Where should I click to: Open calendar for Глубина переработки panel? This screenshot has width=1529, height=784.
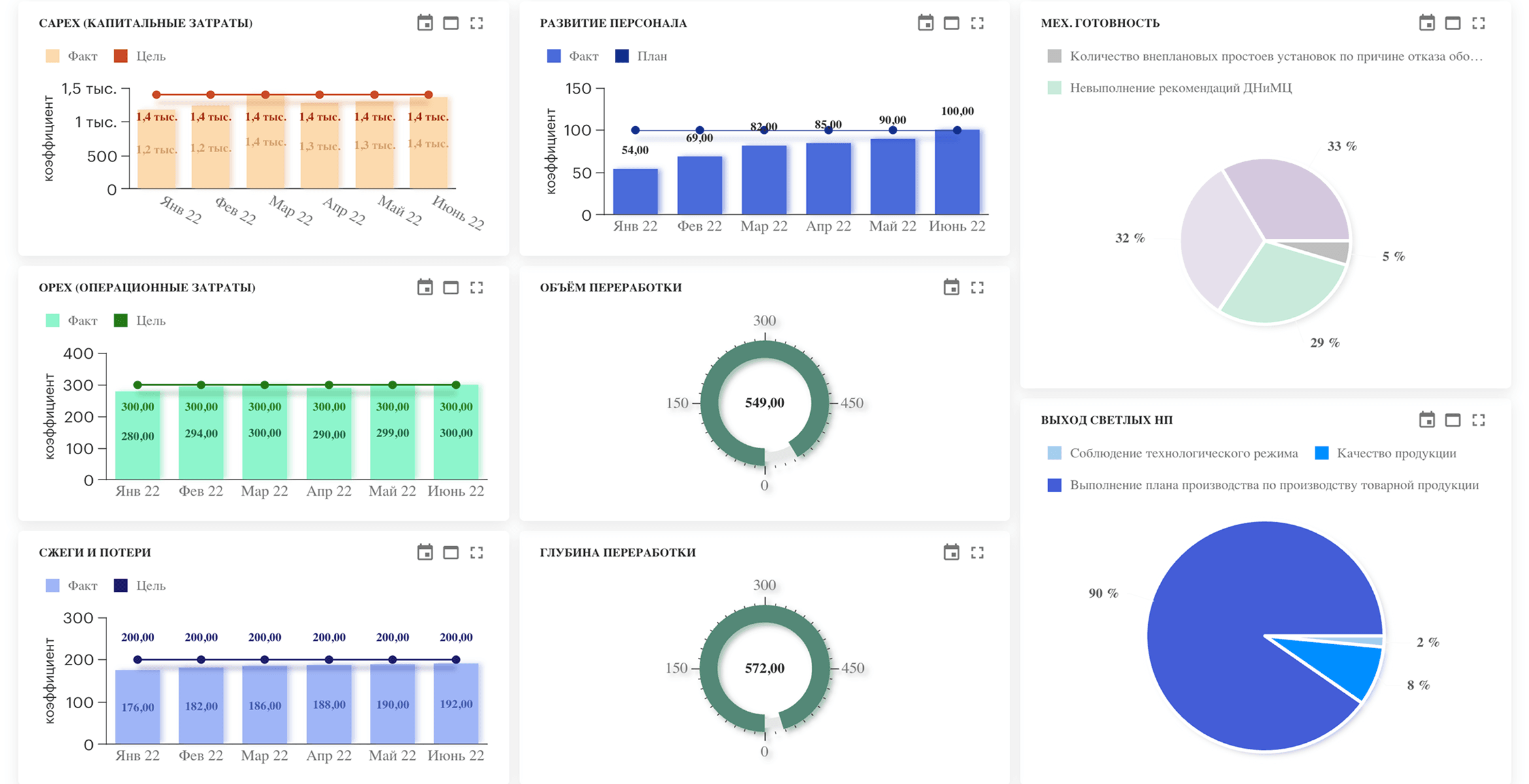pos(951,553)
